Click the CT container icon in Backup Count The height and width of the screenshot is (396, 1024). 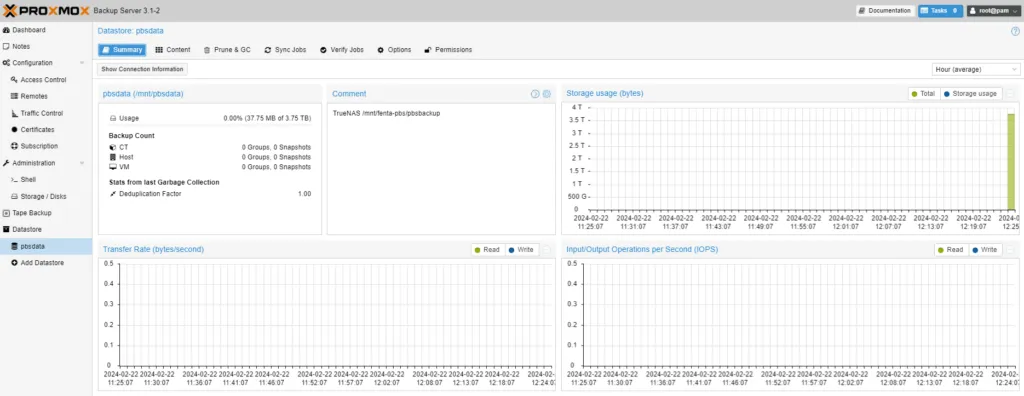coord(112,148)
